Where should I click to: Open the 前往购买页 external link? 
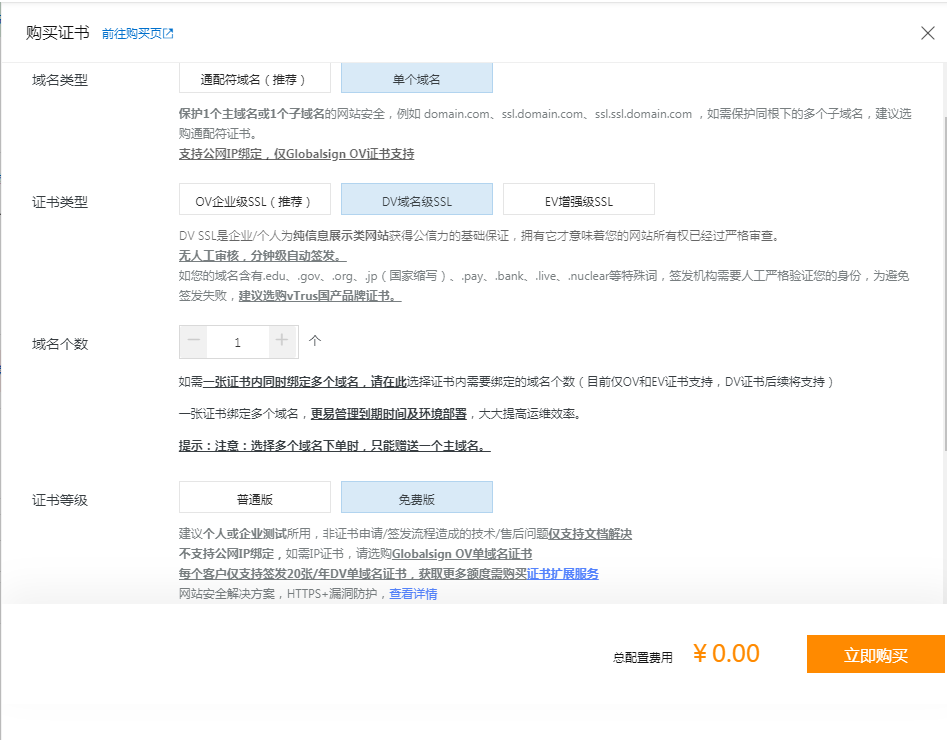coord(138,34)
